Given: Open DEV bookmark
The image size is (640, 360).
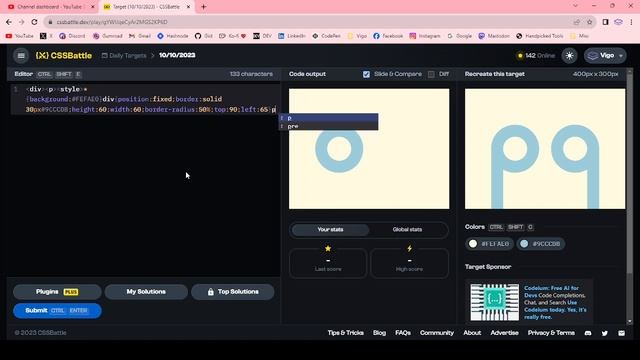Looking at the screenshot, I should point(262,36).
